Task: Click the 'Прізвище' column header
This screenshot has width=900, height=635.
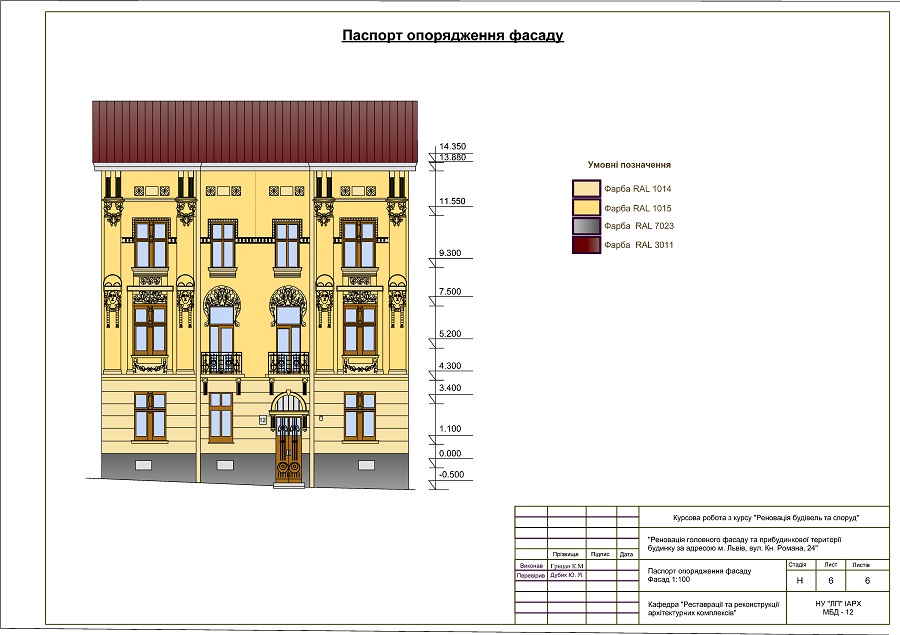Action: tap(565, 555)
